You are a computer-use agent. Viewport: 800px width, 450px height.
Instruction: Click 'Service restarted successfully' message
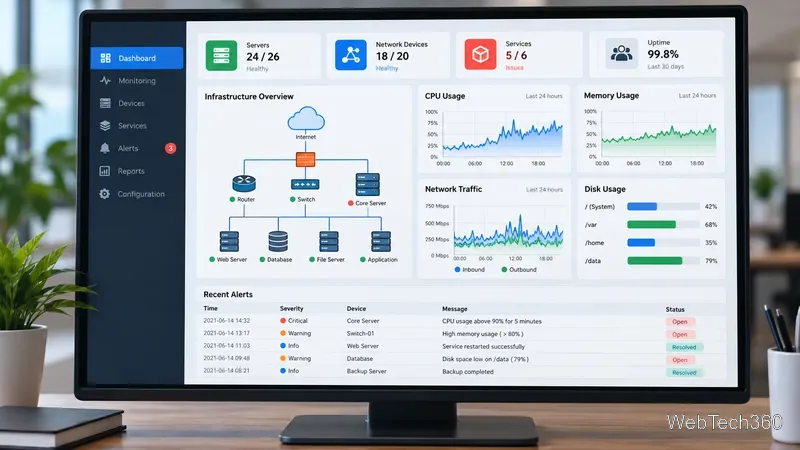click(483, 346)
